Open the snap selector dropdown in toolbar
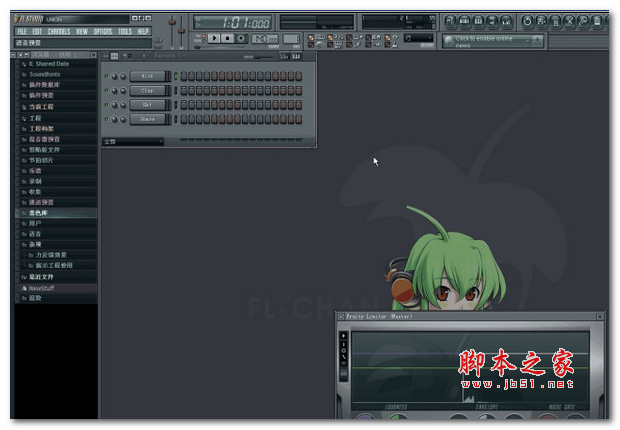The image size is (620, 430). (x=418, y=38)
